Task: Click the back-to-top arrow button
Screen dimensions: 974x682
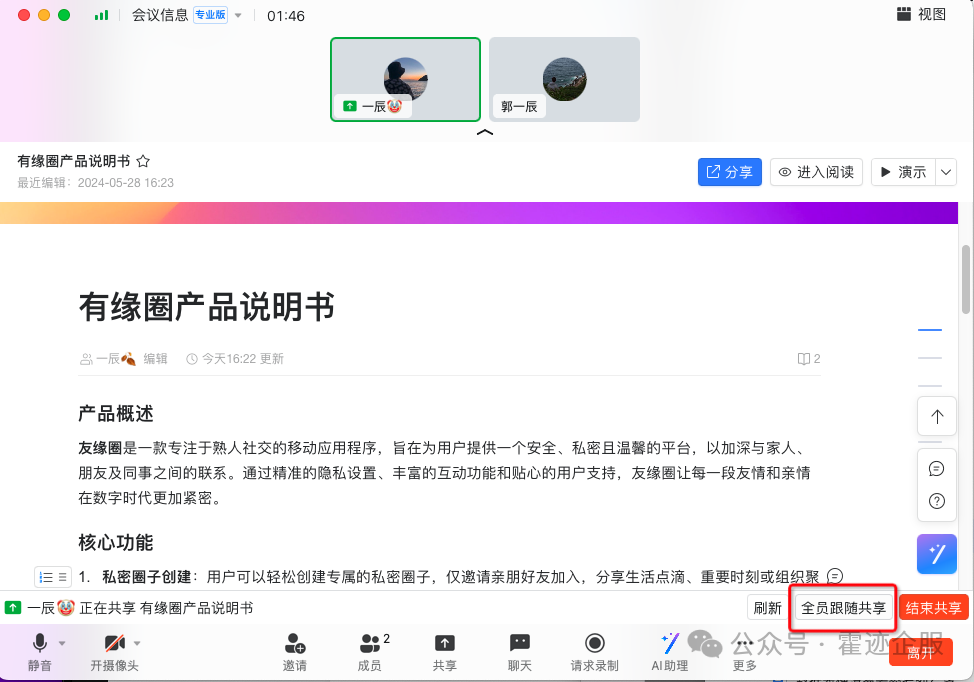Action: click(937, 417)
